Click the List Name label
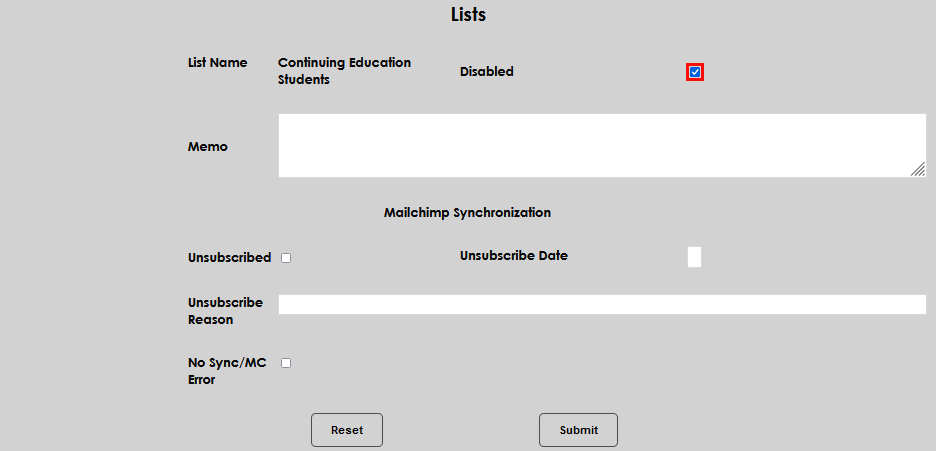Screen dimensions: 936x451 point(217,62)
